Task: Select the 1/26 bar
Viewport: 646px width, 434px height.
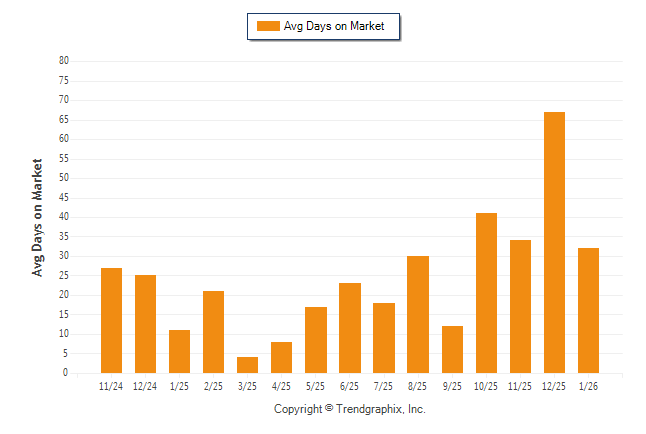Action: [588, 310]
